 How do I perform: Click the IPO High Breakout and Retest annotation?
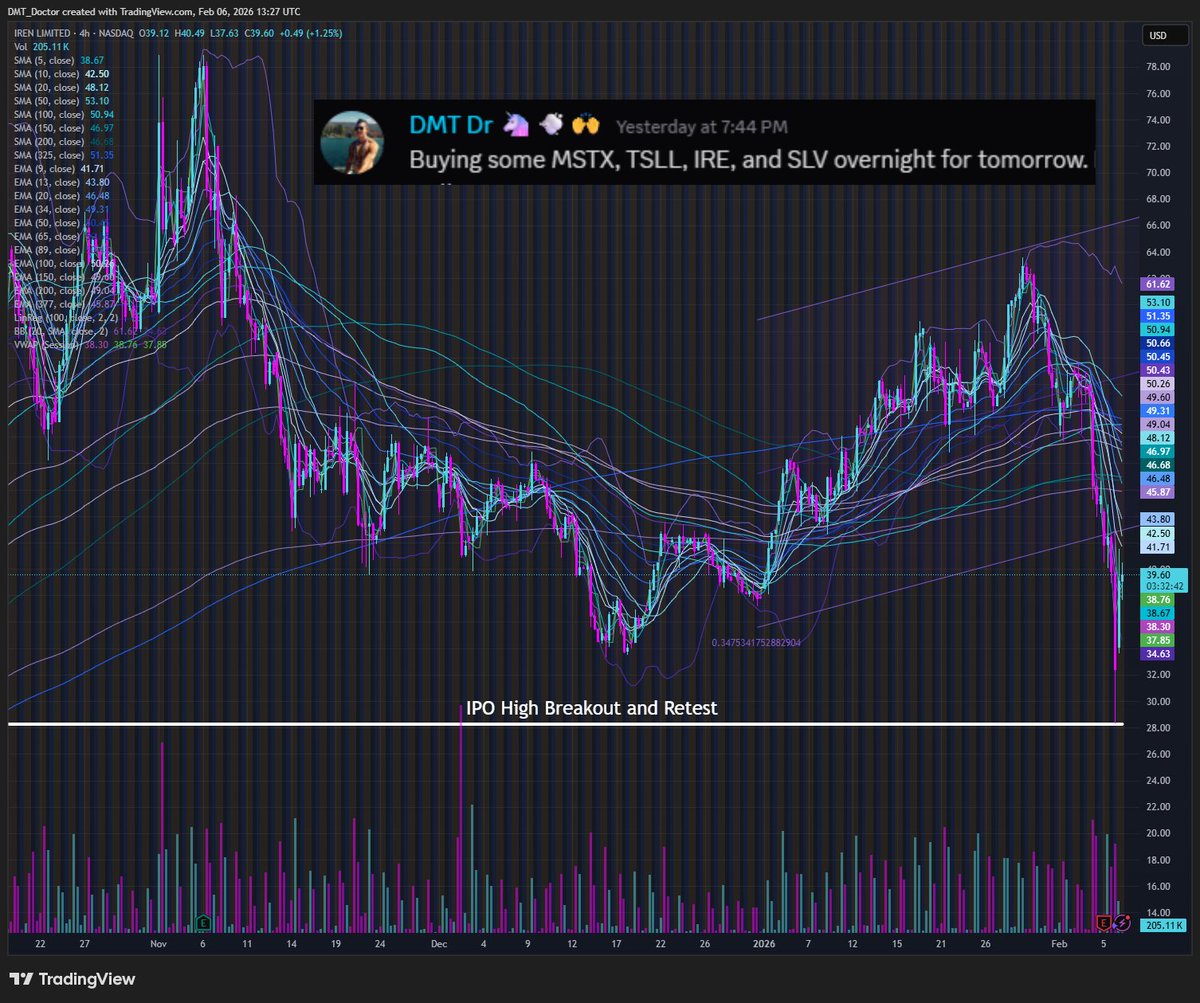592,708
